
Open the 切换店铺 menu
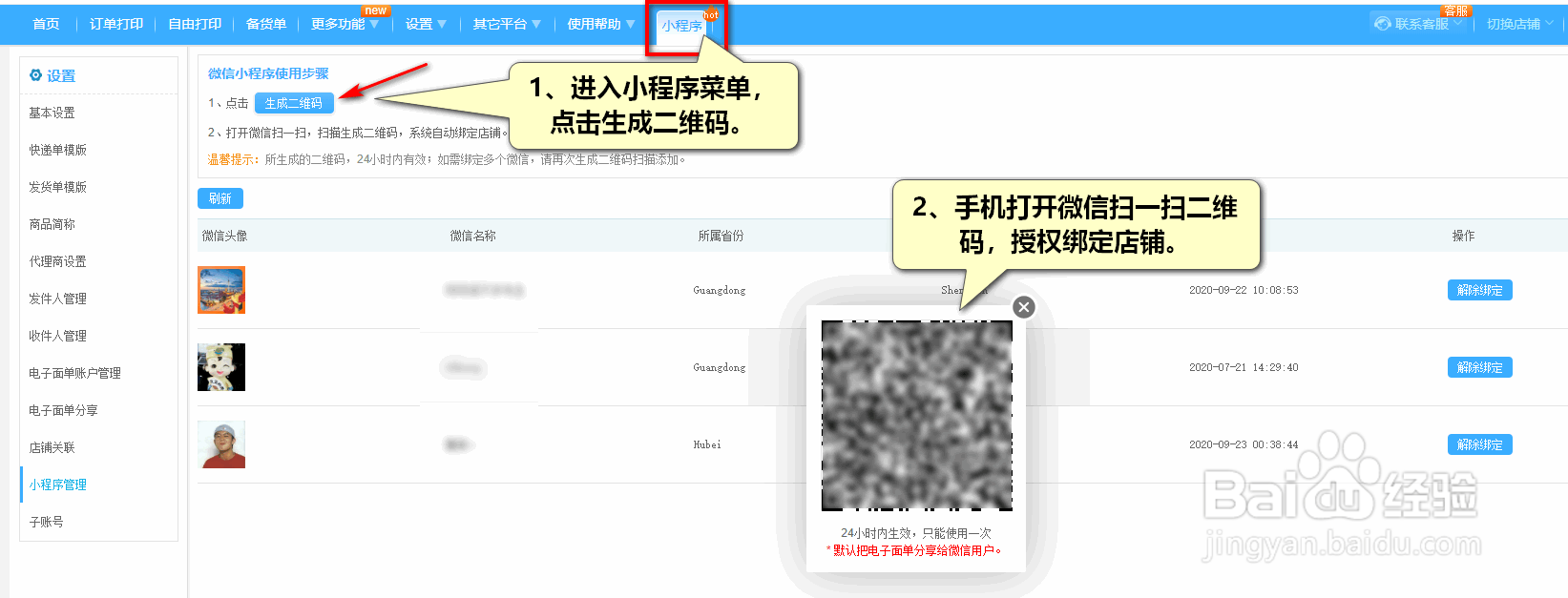click(x=1521, y=24)
